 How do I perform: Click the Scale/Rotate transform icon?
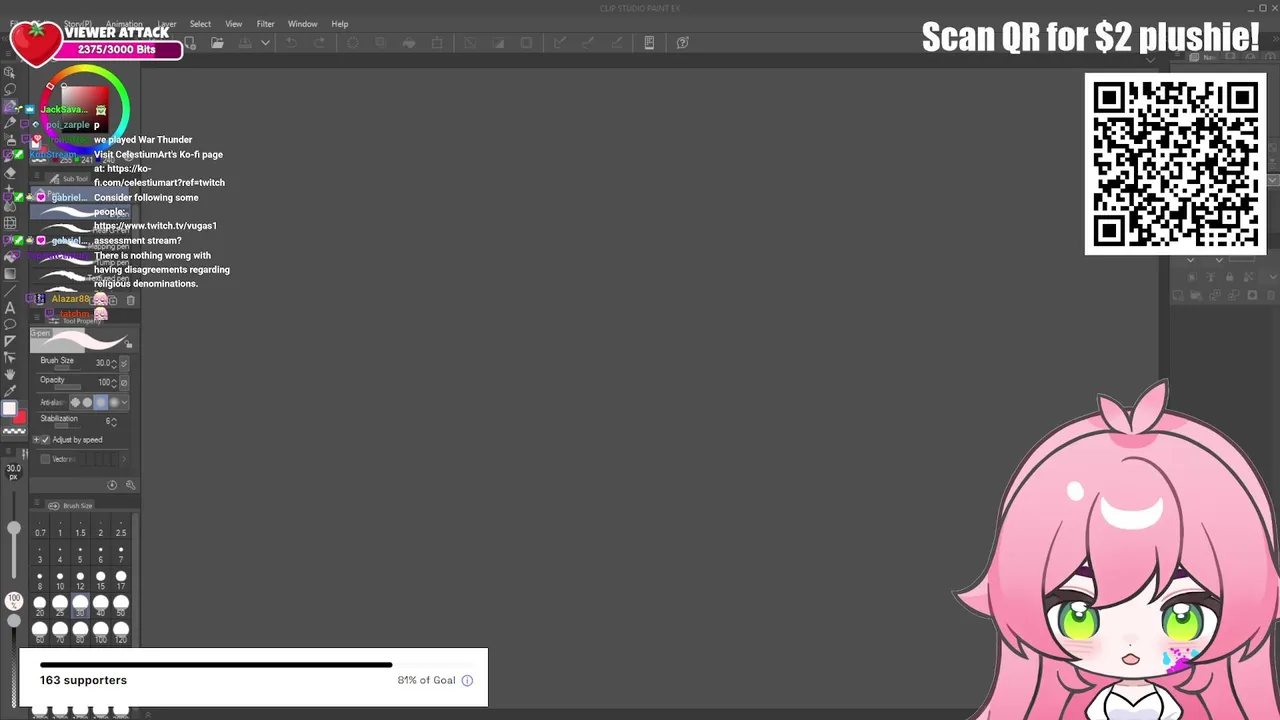click(437, 43)
